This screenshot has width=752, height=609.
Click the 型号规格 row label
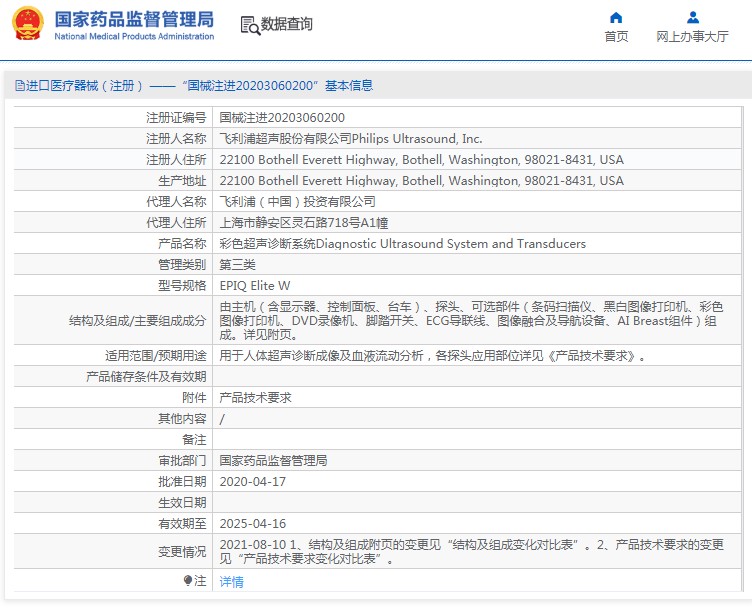(182, 286)
